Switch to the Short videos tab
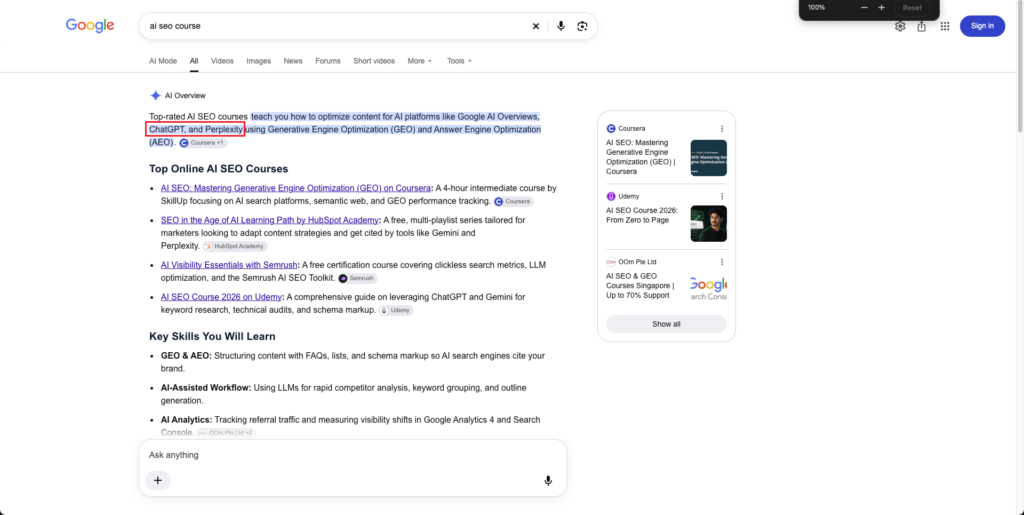The height and width of the screenshot is (515, 1024). point(374,61)
